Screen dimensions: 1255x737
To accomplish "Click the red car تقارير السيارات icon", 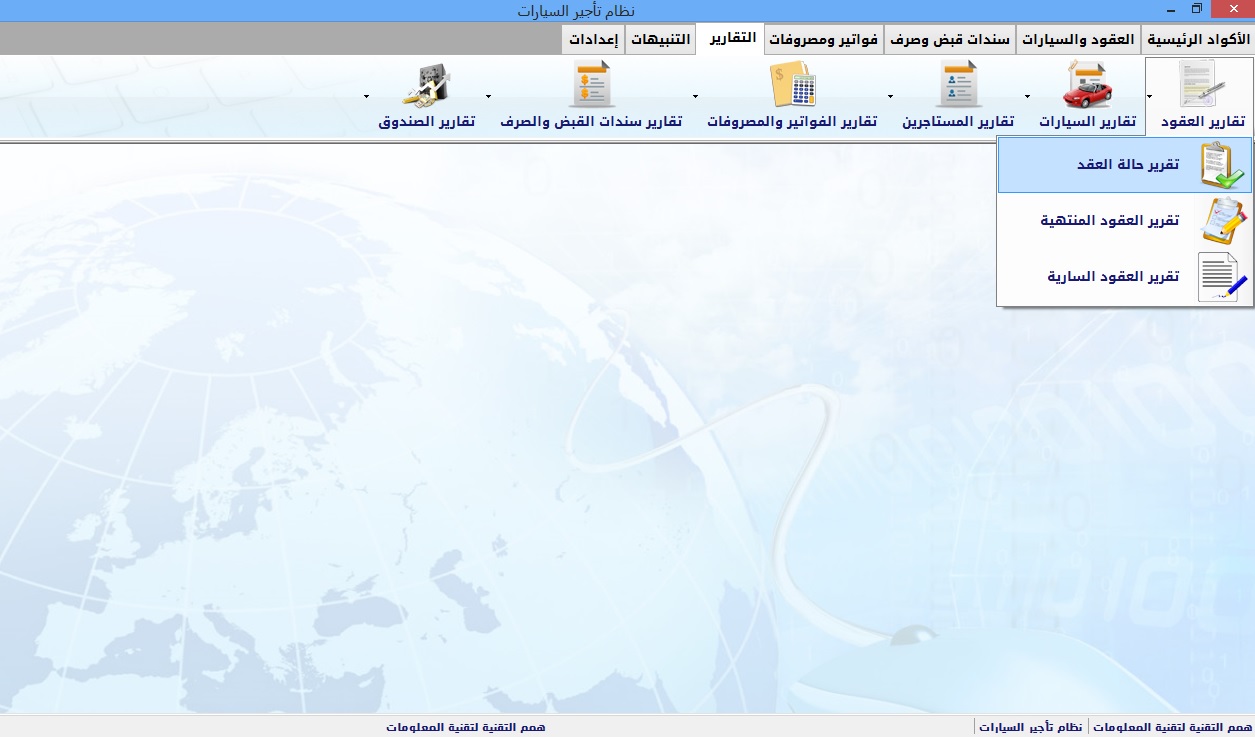I will (1088, 84).
